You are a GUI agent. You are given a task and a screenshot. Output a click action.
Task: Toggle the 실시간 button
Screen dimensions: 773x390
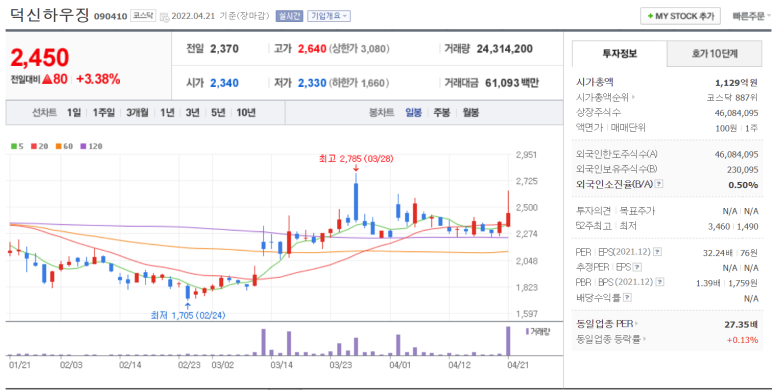point(289,16)
